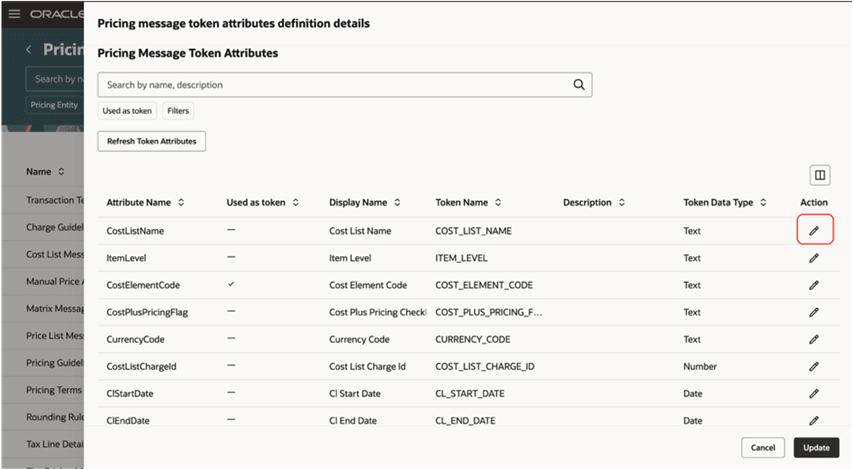Open the hamburger navigation menu
Screen dimensions: 854x470
tap(14, 14)
